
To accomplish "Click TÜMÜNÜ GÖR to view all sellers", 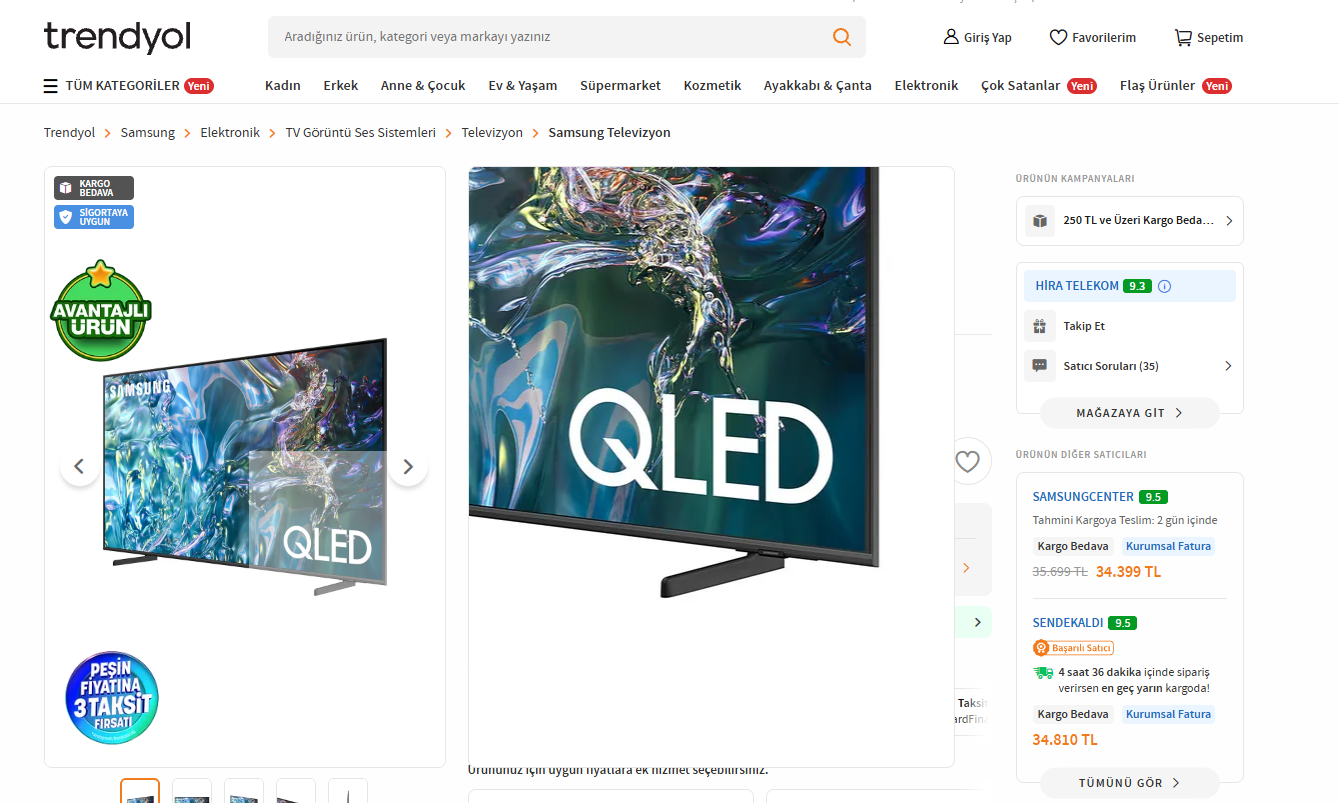I will [1130, 783].
